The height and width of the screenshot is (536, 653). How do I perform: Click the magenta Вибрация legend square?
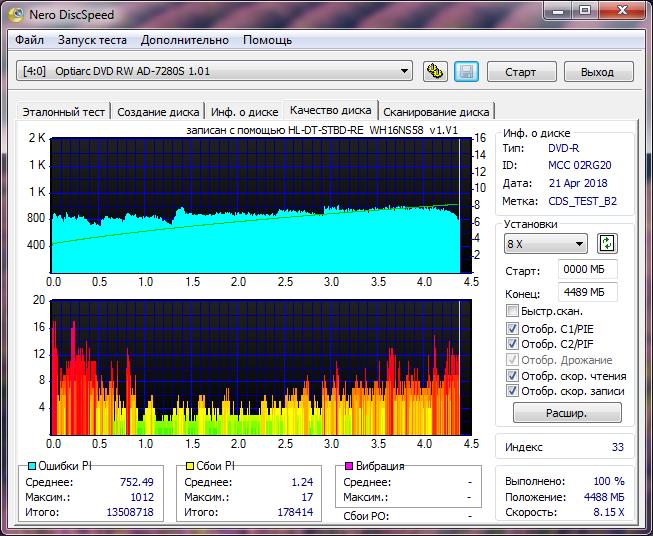tap(349, 467)
